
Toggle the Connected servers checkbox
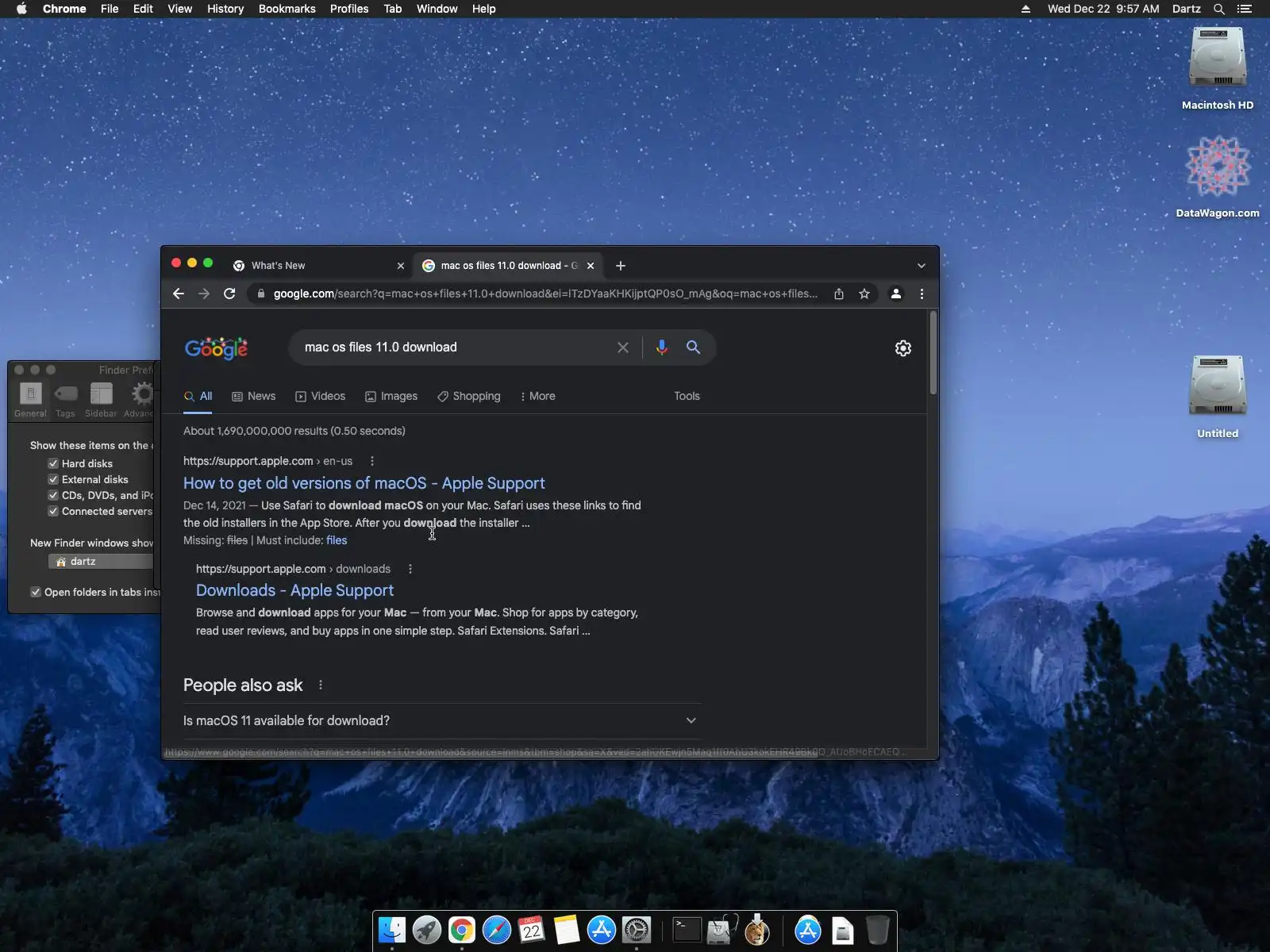(53, 511)
